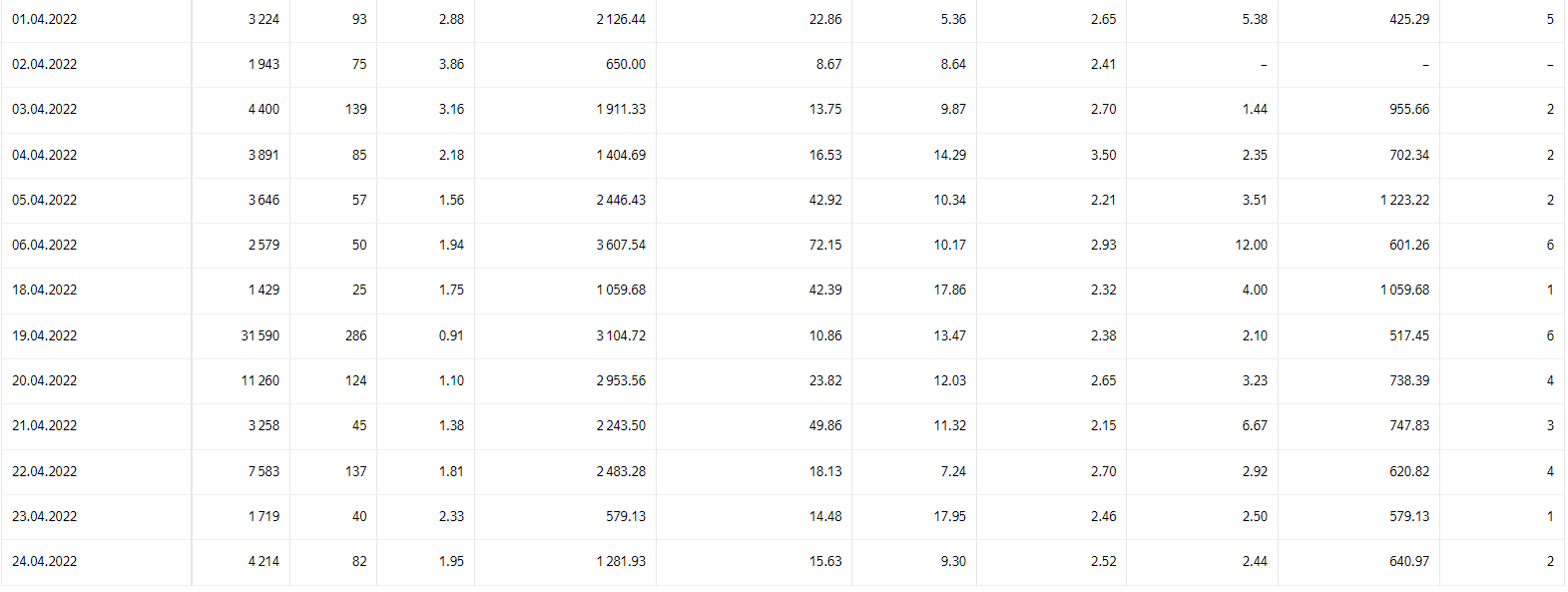
Task: Select the 02.04.2022 date row
Action: point(45,64)
